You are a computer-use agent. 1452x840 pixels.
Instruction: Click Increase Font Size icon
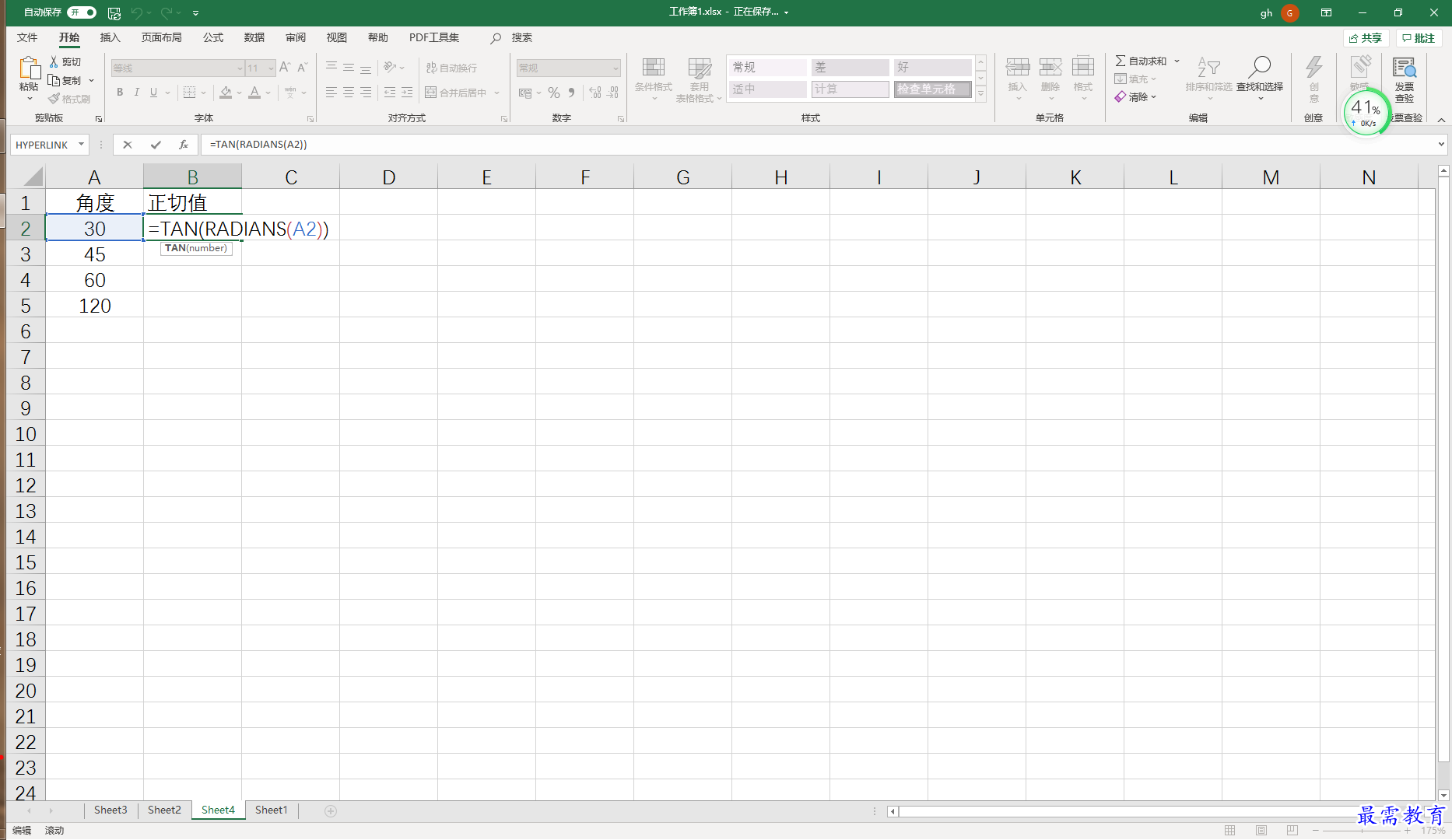click(285, 68)
